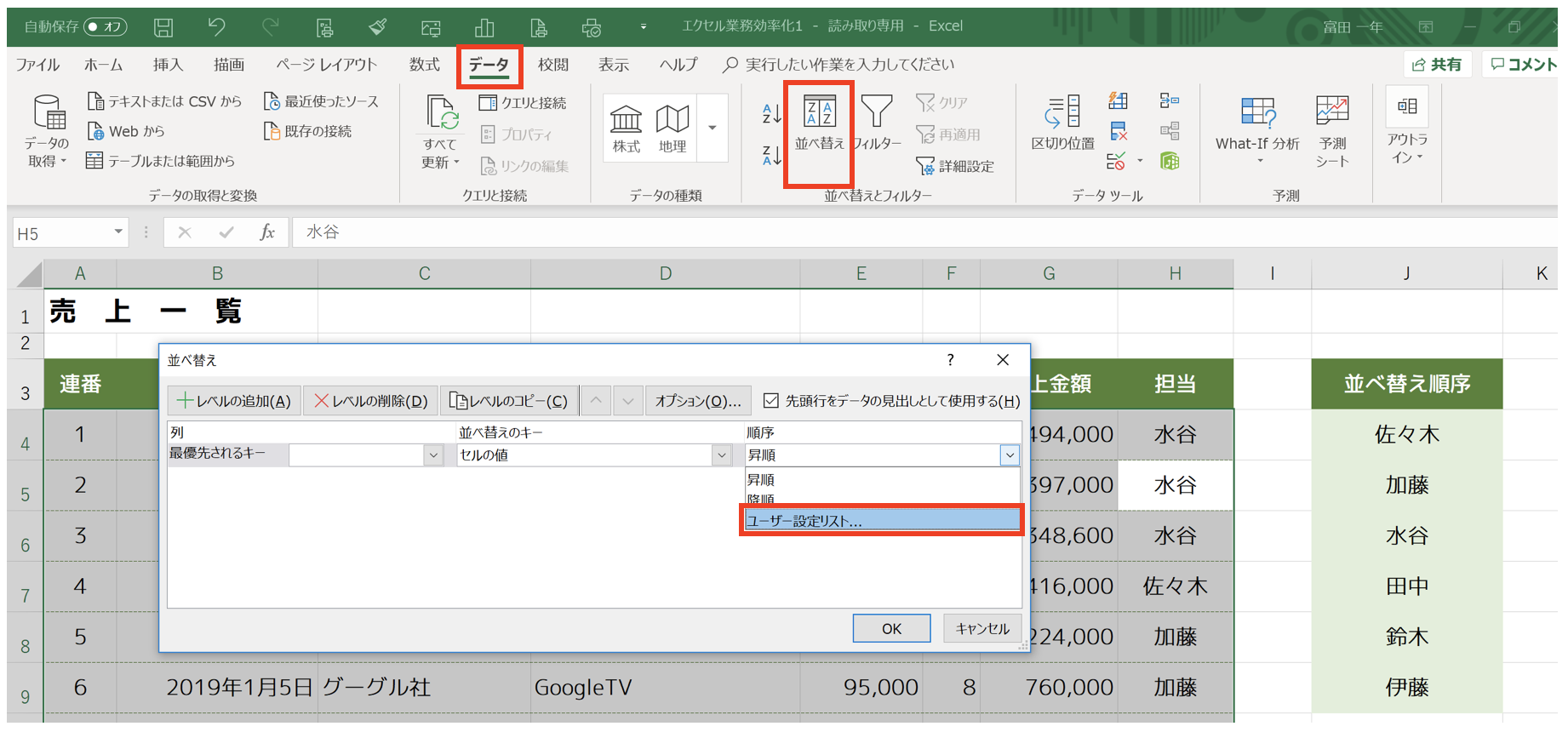Undo the last action
Image resolution: width=1568 pixels, height=732 pixels.
pos(216,27)
